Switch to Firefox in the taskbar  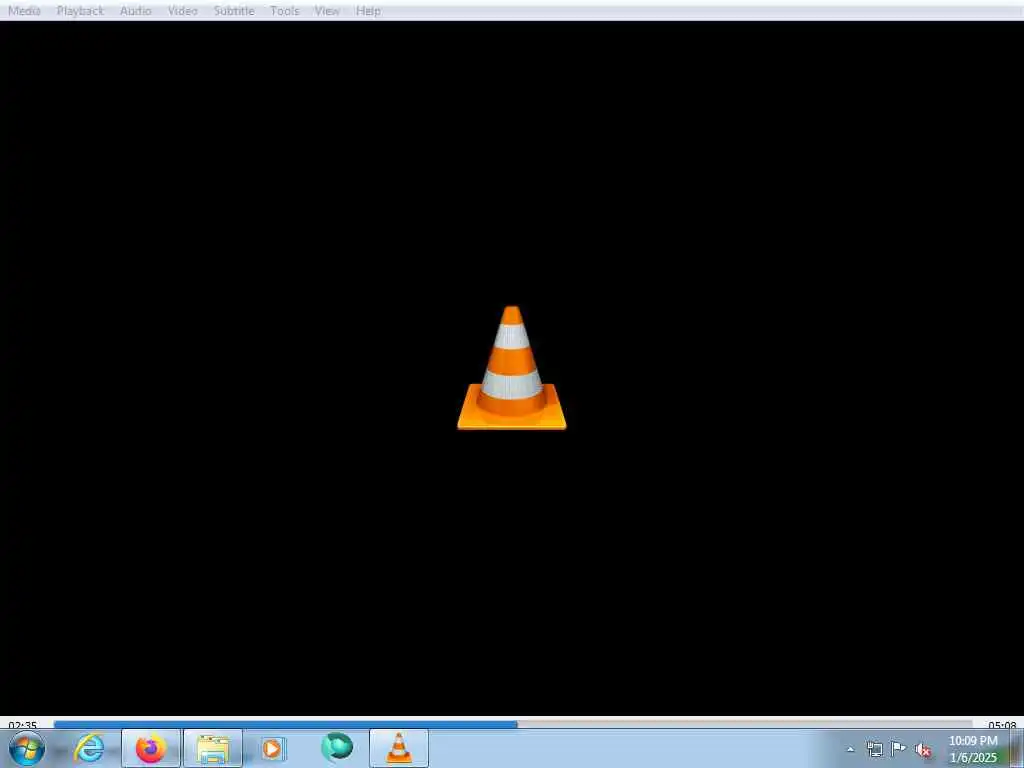[151, 748]
